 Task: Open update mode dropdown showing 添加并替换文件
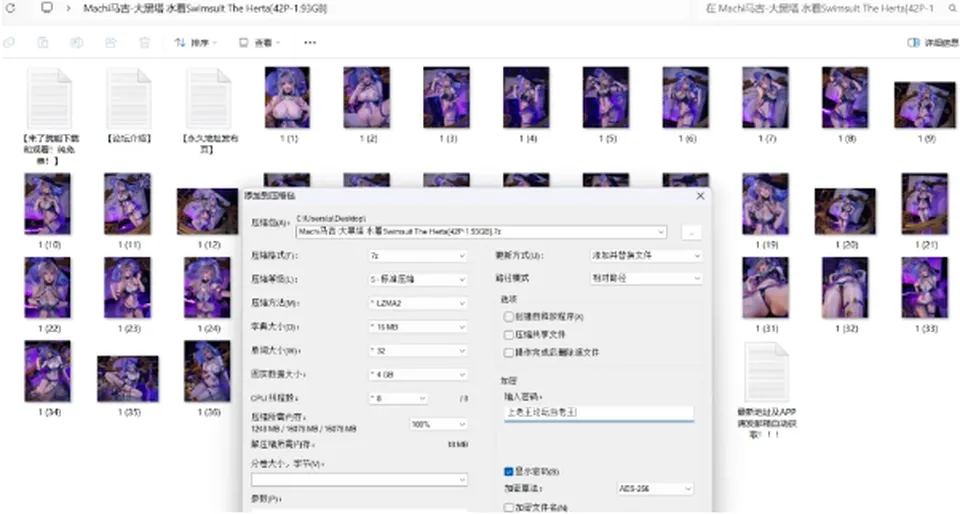click(x=646, y=255)
